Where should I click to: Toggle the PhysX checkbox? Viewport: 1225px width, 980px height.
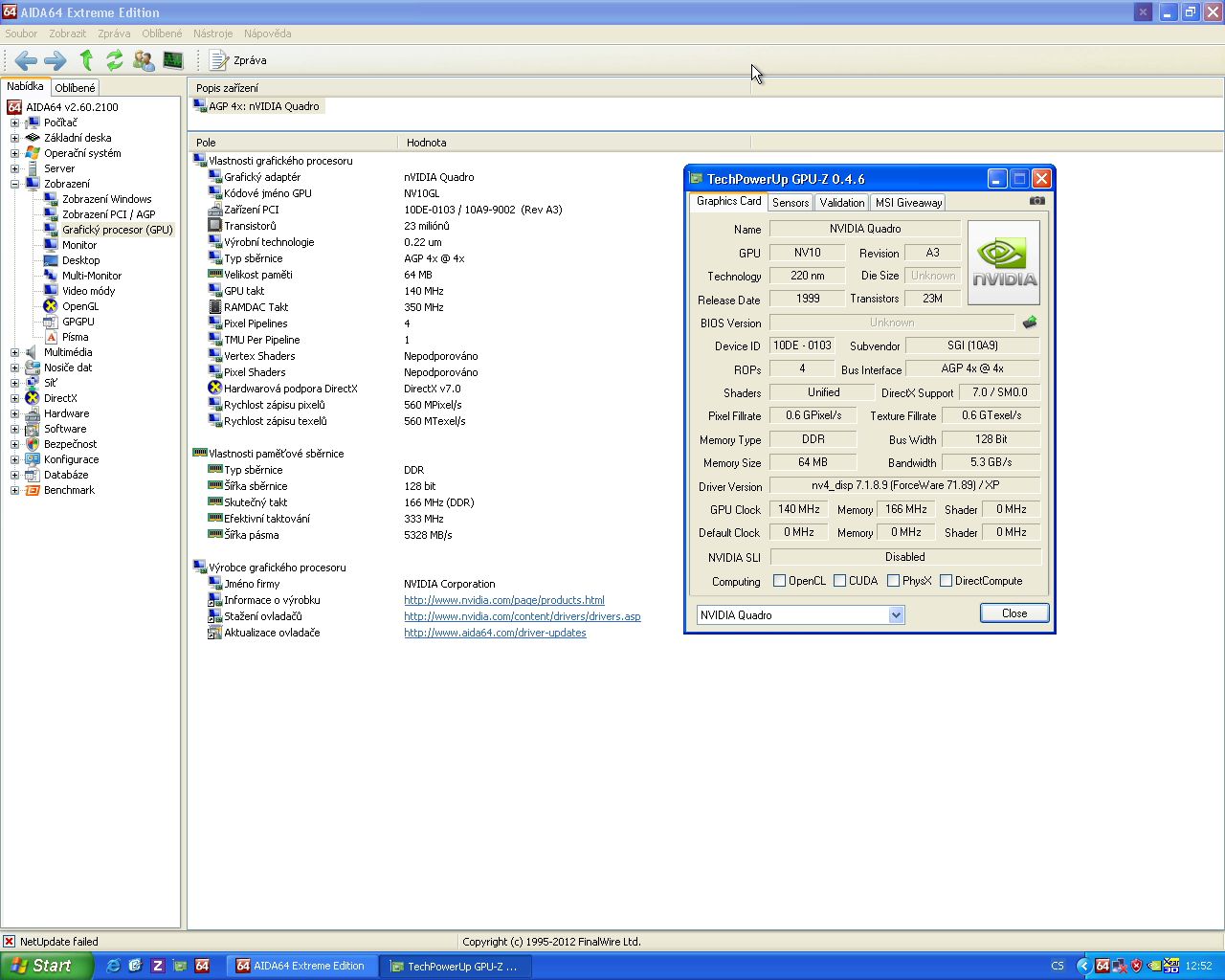coord(893,581)
